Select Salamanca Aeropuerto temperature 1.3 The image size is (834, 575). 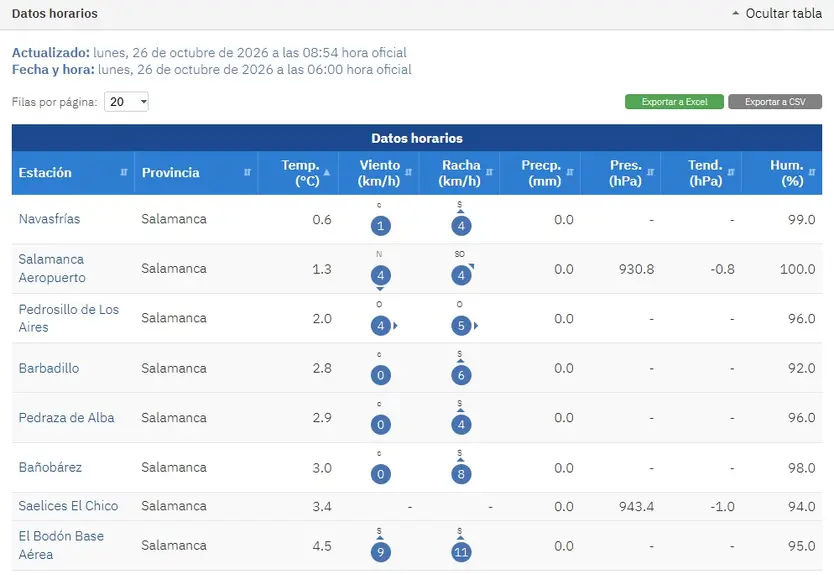coord(322,269)
